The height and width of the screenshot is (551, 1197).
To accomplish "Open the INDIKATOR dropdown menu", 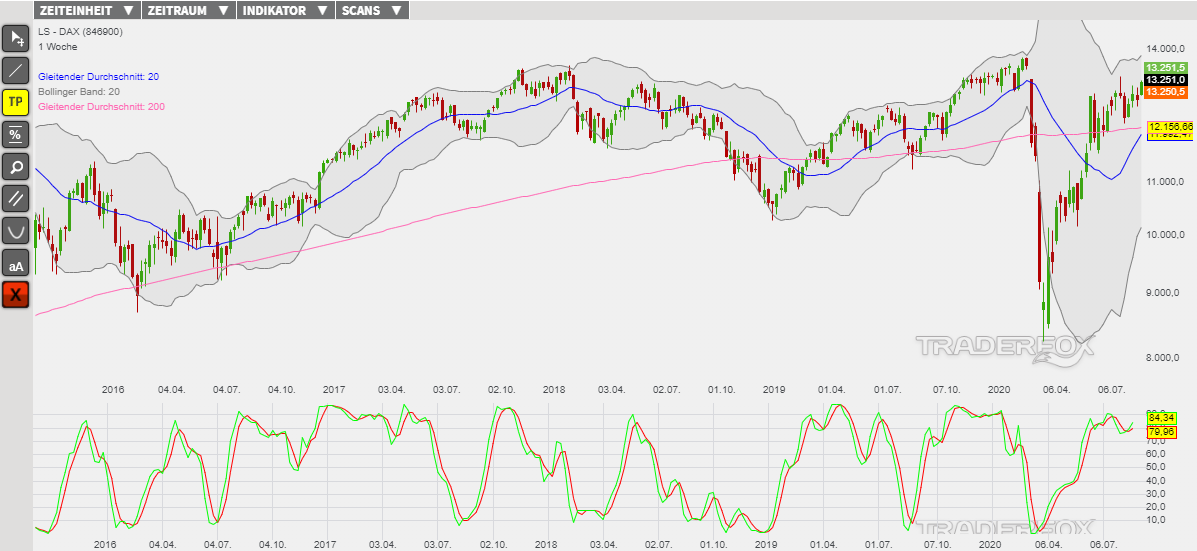I will (x=286, y=10).
